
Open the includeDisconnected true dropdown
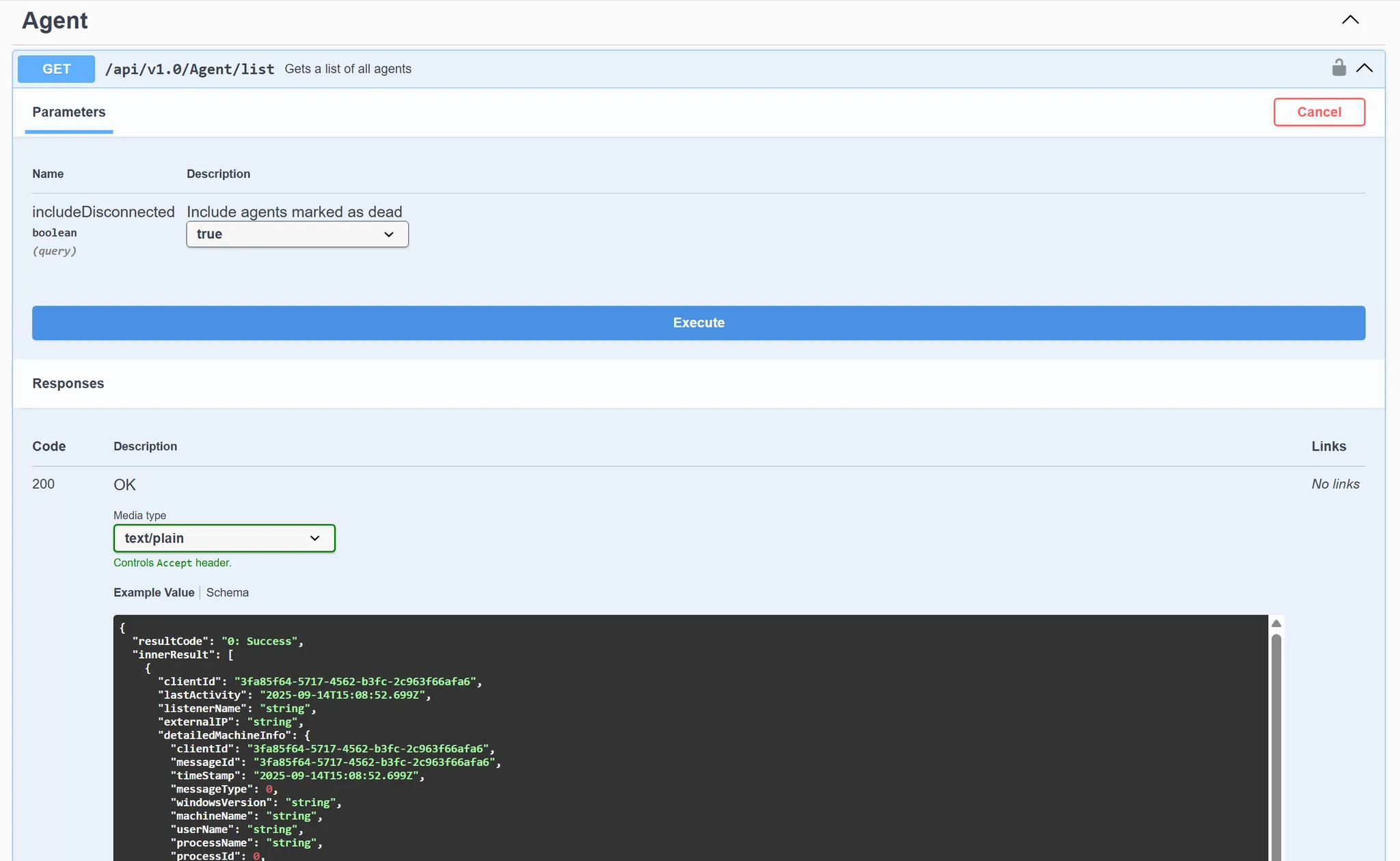click(x=297, y=234)
